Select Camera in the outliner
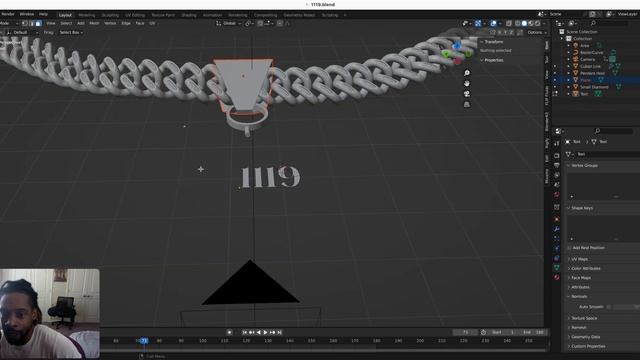 [x=588, y=59]
